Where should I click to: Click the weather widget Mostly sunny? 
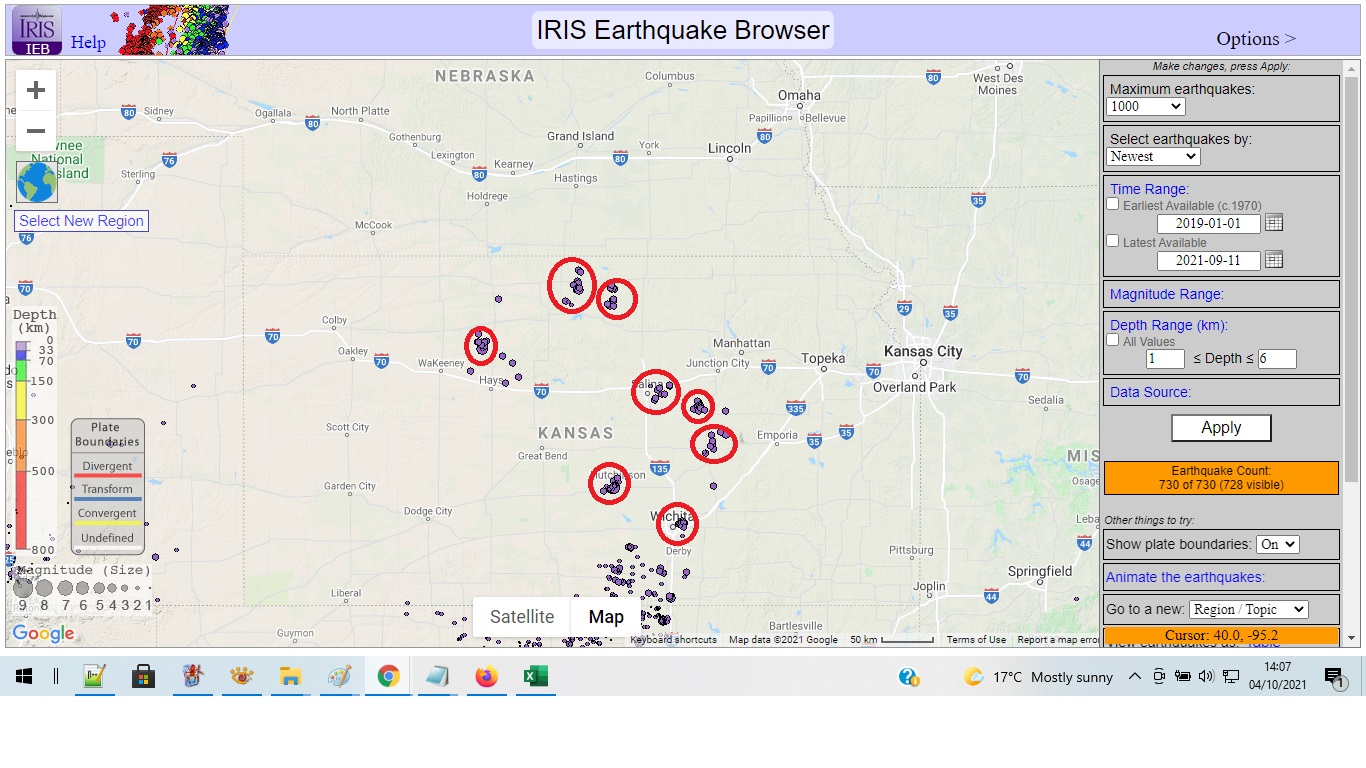pos(1039,677)
